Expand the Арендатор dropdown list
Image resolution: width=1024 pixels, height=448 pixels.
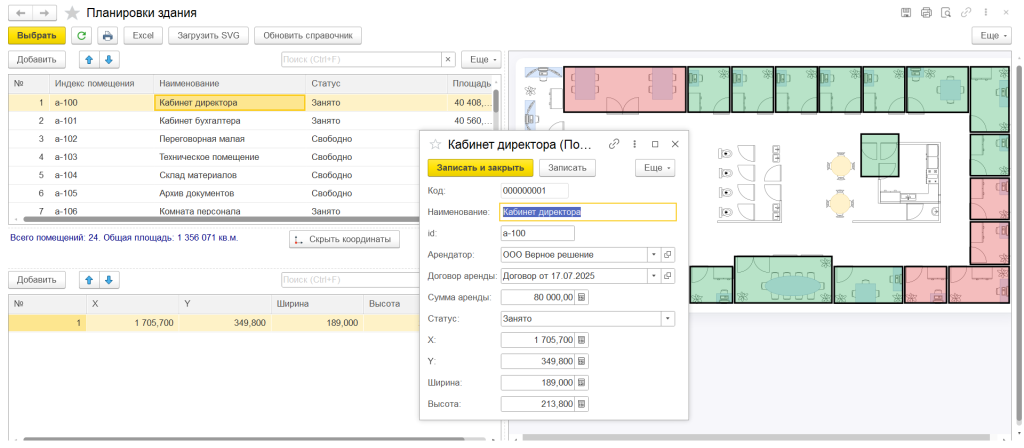[653, 254]
